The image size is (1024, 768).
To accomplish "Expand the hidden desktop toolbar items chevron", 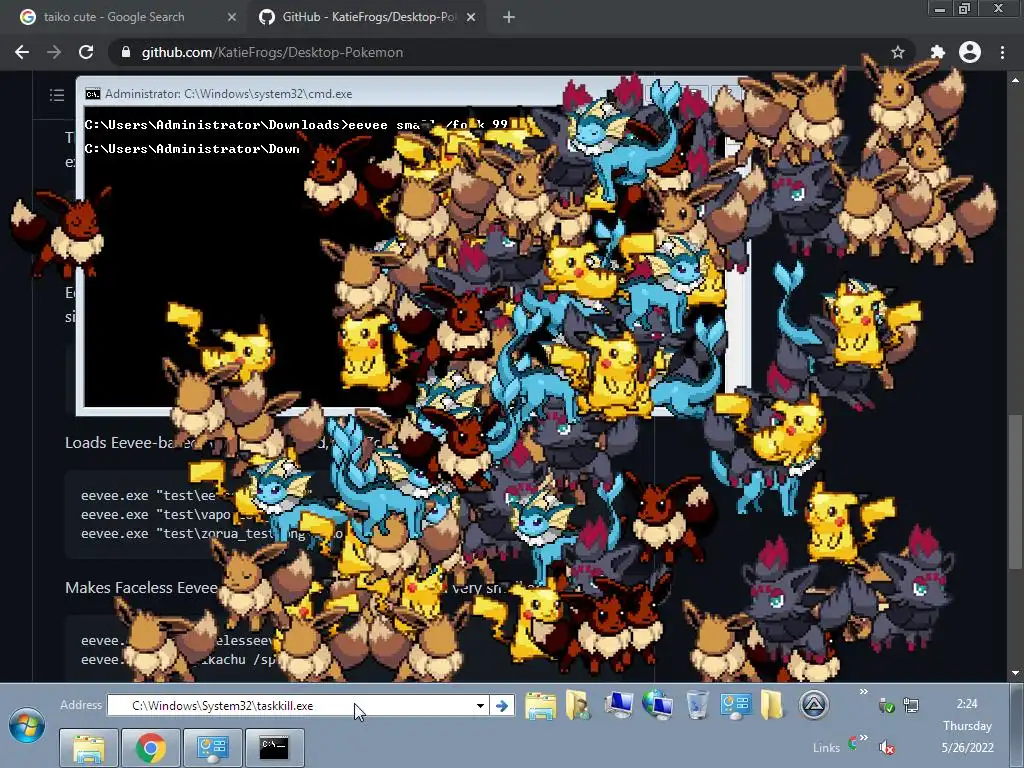I will [864, 692].
